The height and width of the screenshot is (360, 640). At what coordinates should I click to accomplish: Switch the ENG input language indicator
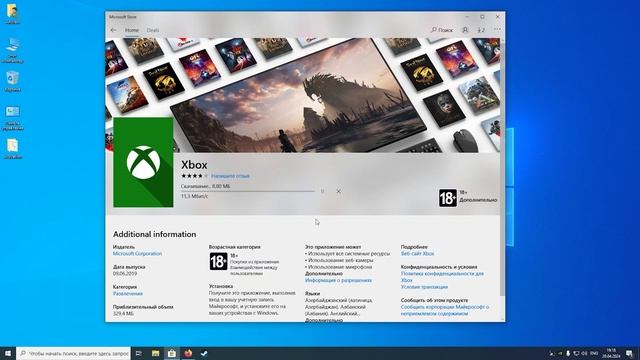[594, 353]
